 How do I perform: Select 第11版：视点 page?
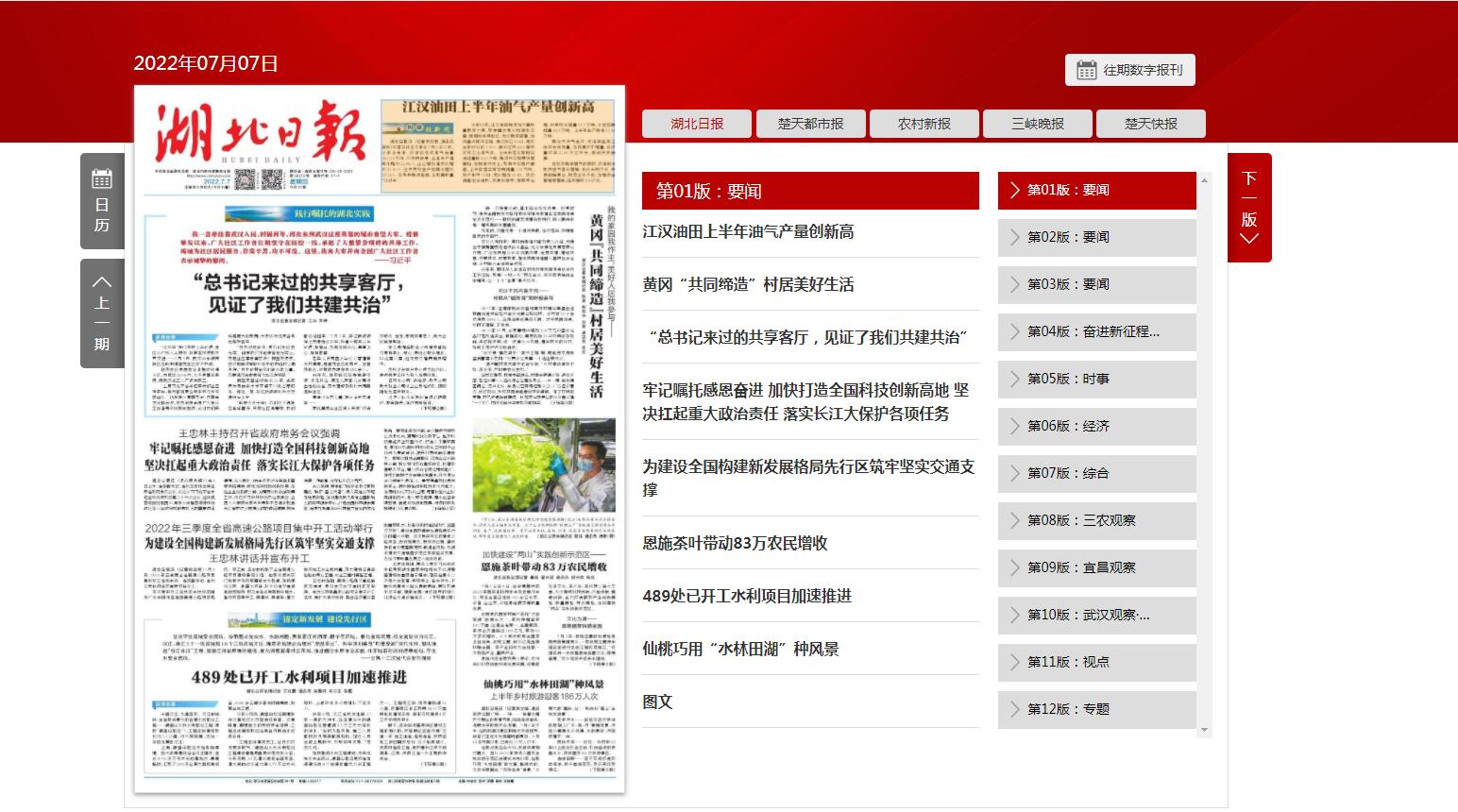[1097, 662]
